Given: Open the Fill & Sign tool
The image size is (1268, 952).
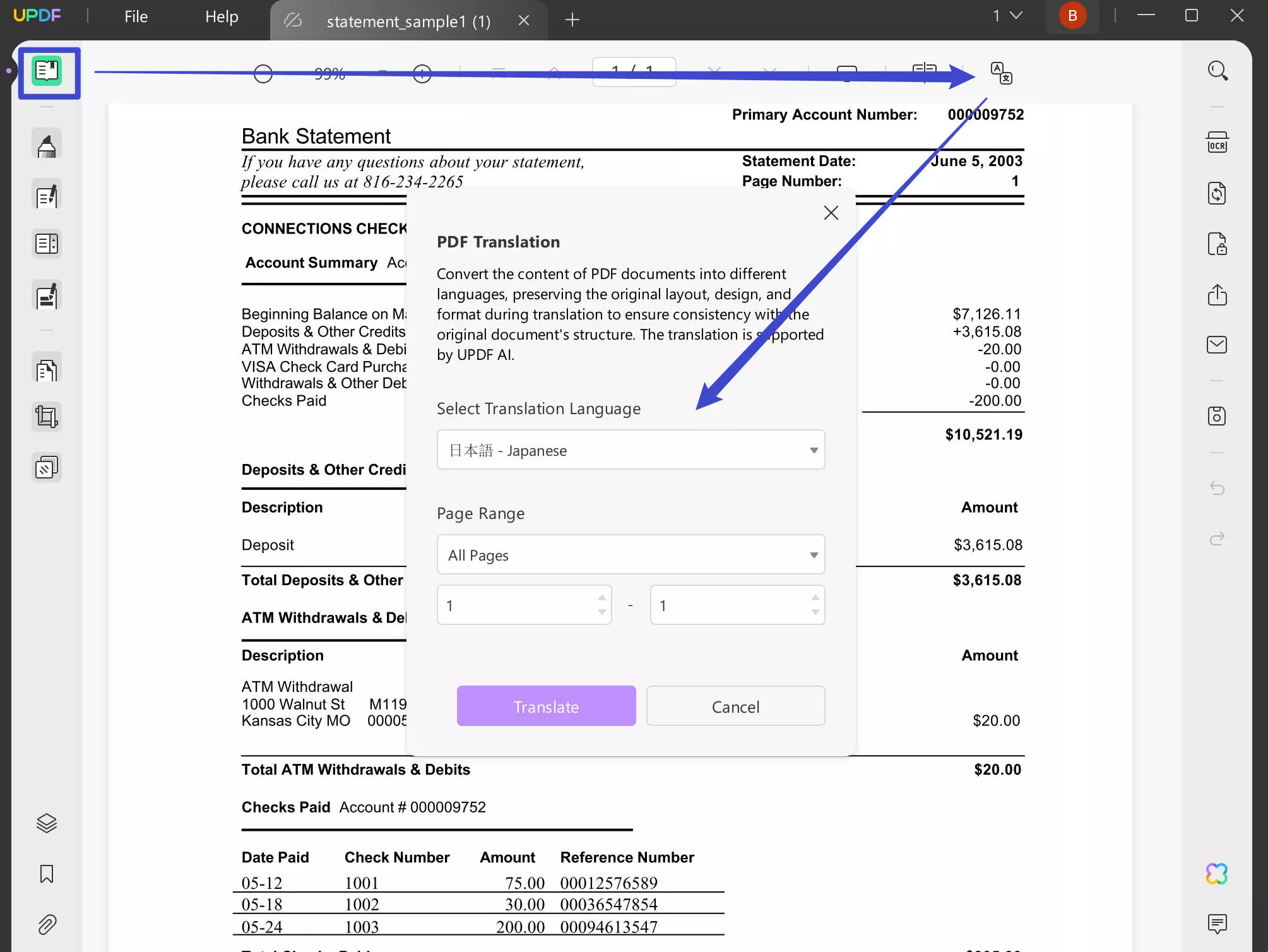Looking at the screenshot, I should tap(47, 295).
